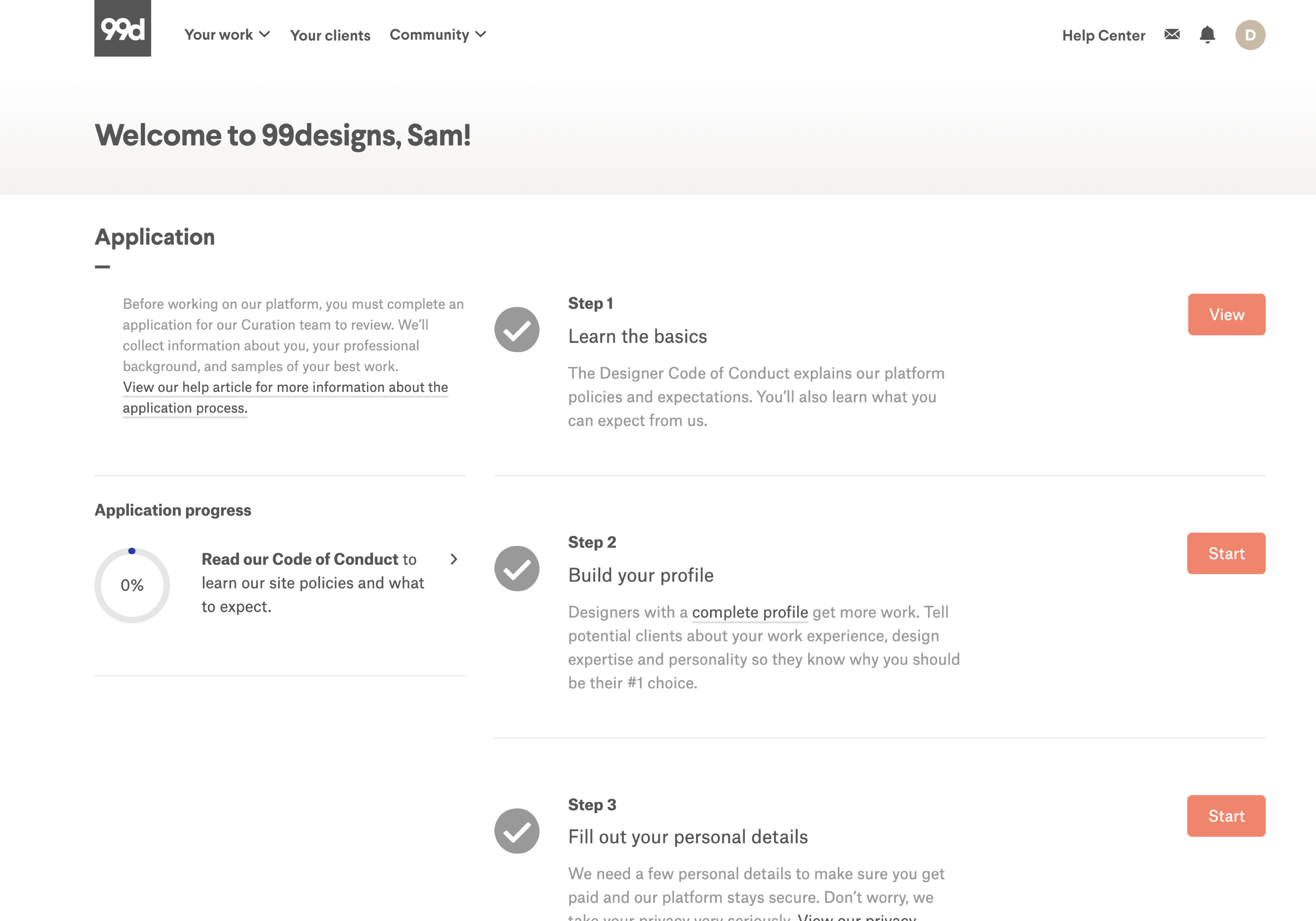Click the checkmark circle next to Step 3
The width and height of the screenshot is (1316, 921).
pyautogui.click(x=516, y=830)
